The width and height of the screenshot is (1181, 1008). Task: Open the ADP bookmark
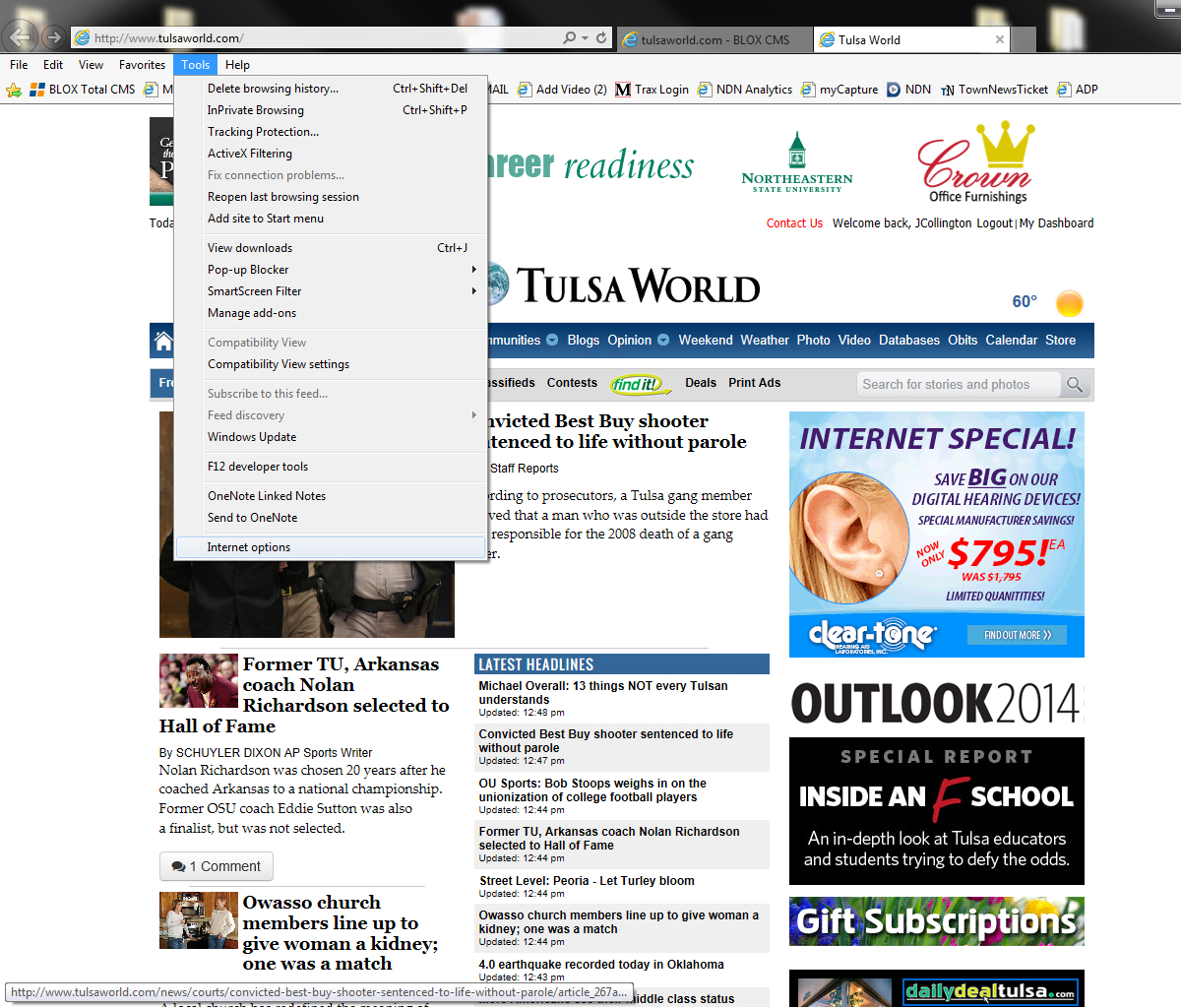pos(1077,90)
